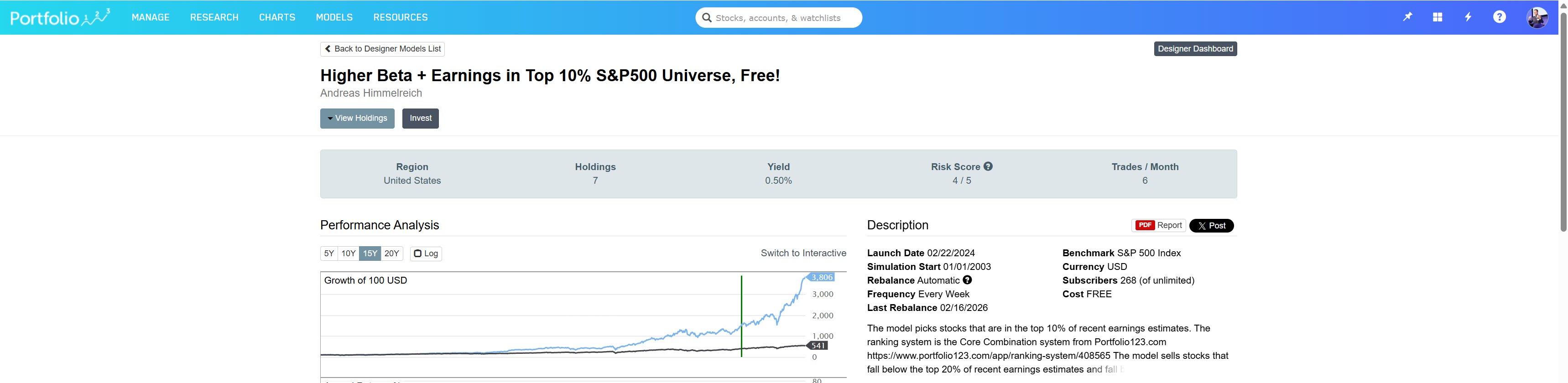Switch to Interactive chart
This screenshot has width=1568, height=383.
pyautogui.click(x=803, y=253)
